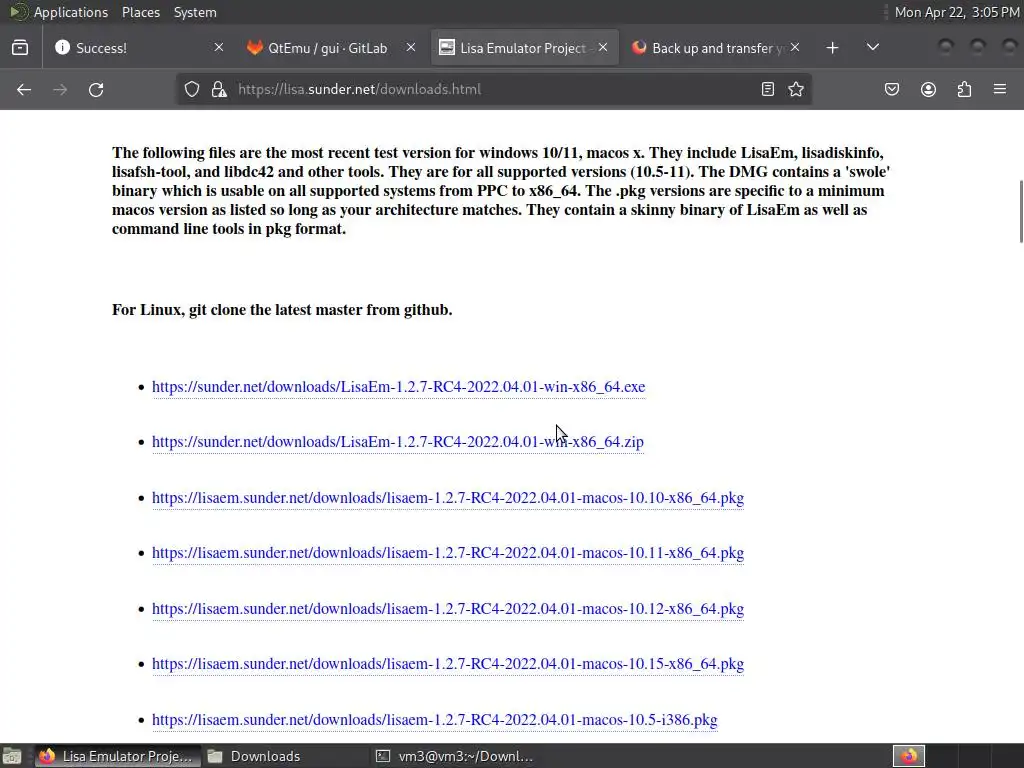This screenshot has height=768, width=1024.
Task: Click the MATE logo icon in the panel
Action: pos(19,12)
